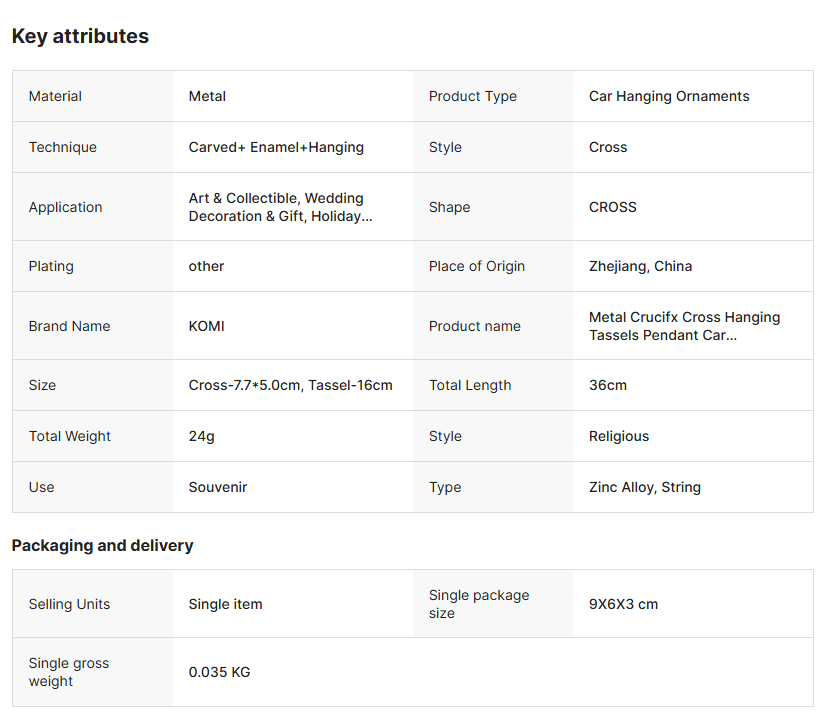This screenshot has height=726, width=816.
Task: Click the 0.035 KG gross weight value
Action: [x=219, y=672]
